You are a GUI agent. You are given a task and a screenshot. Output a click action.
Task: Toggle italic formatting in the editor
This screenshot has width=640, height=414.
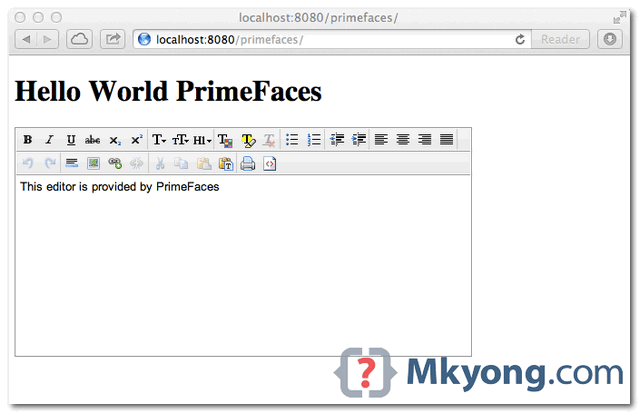pyautogui.click(x=49, y=140)
